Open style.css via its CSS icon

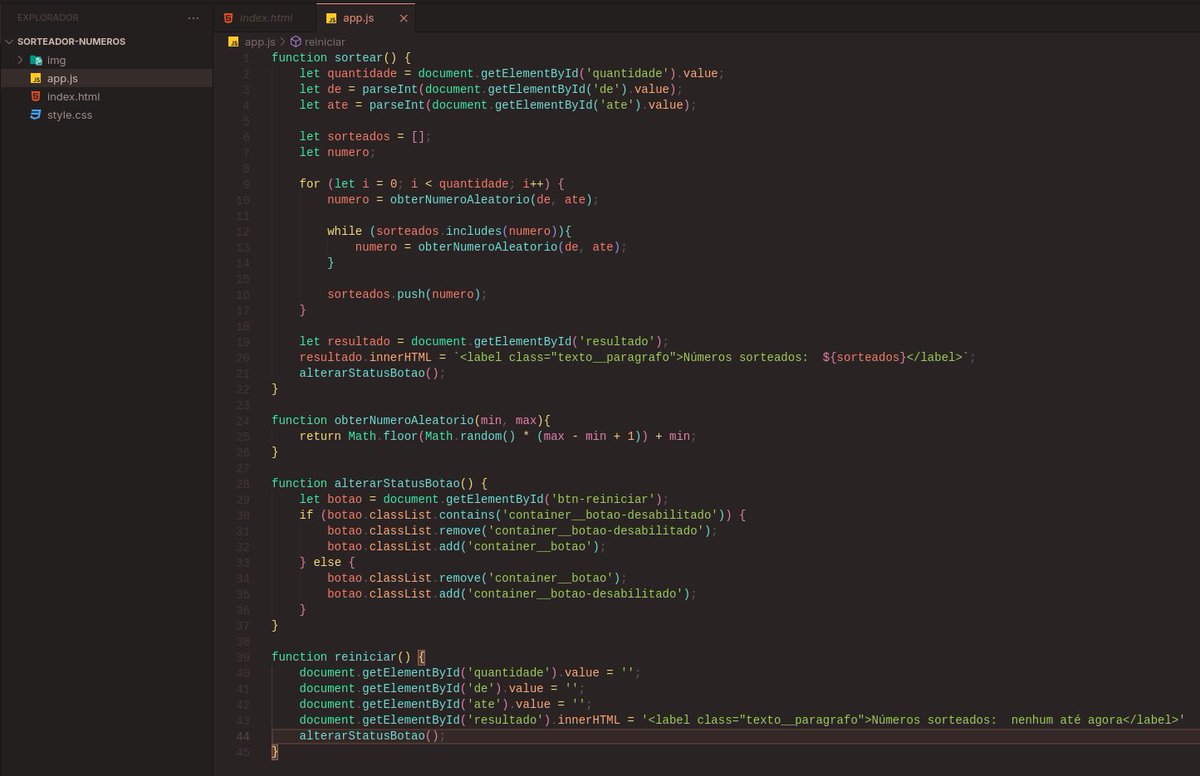tap(36, 113)
